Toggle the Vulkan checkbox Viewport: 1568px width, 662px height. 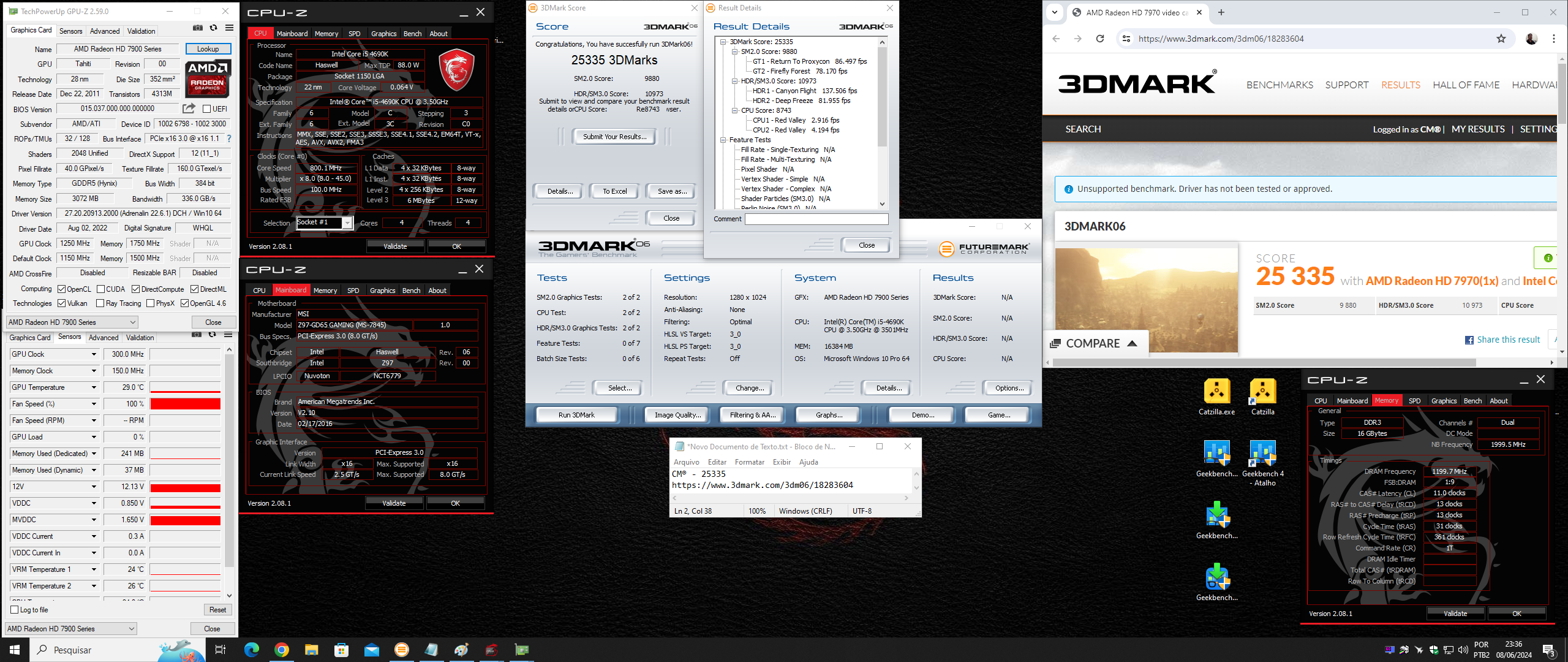point(61,303)
